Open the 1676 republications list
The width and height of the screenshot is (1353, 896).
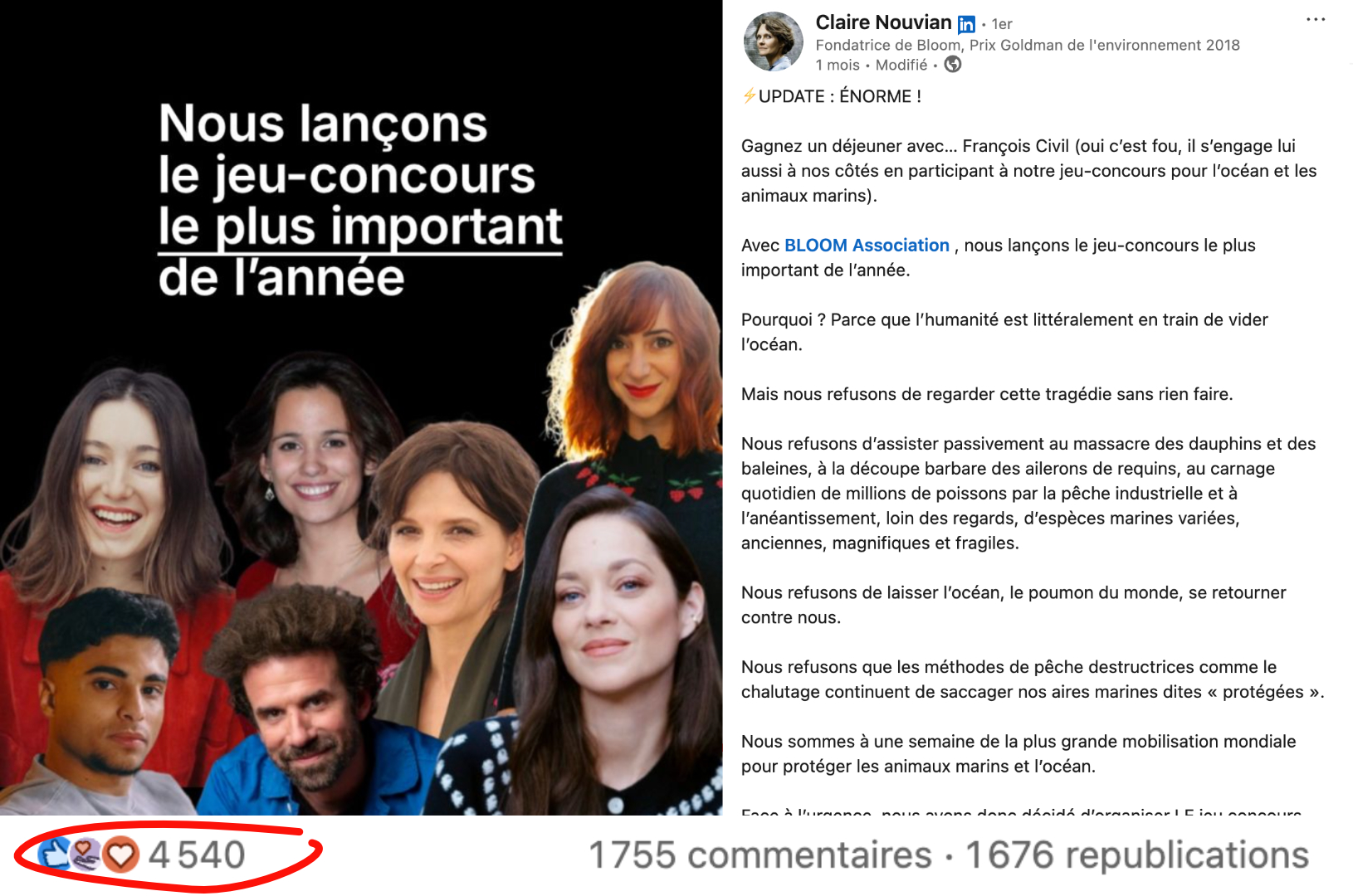click(x=1137, y=855)
